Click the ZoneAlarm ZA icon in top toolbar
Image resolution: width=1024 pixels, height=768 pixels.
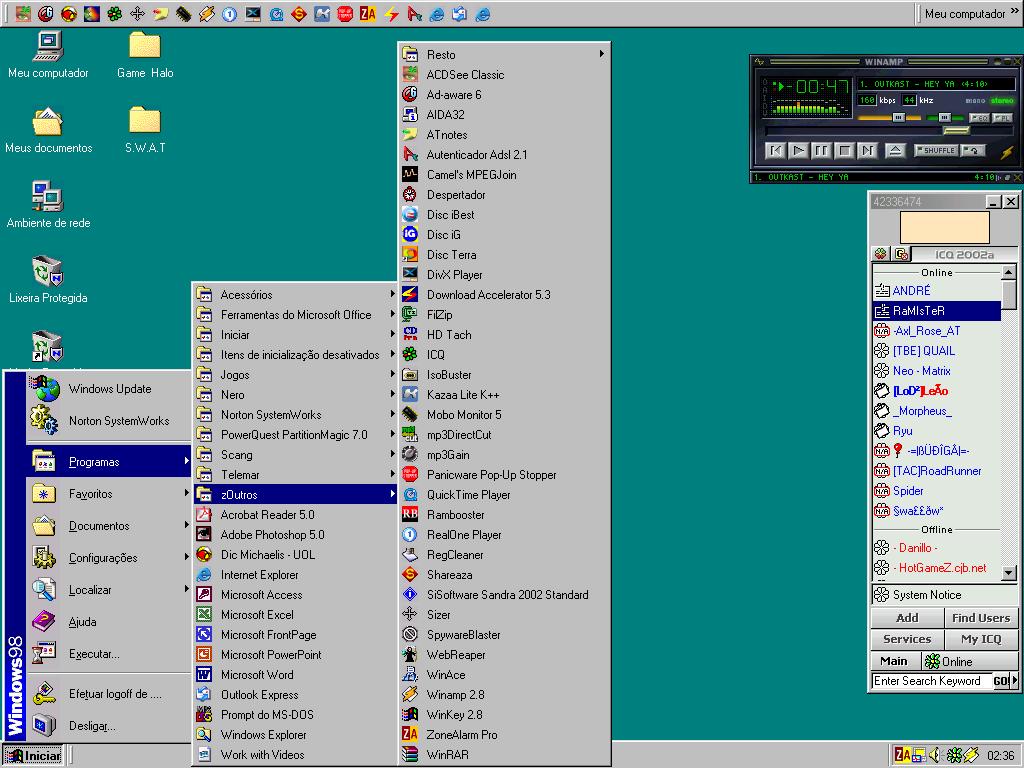(x=368, y=13)
